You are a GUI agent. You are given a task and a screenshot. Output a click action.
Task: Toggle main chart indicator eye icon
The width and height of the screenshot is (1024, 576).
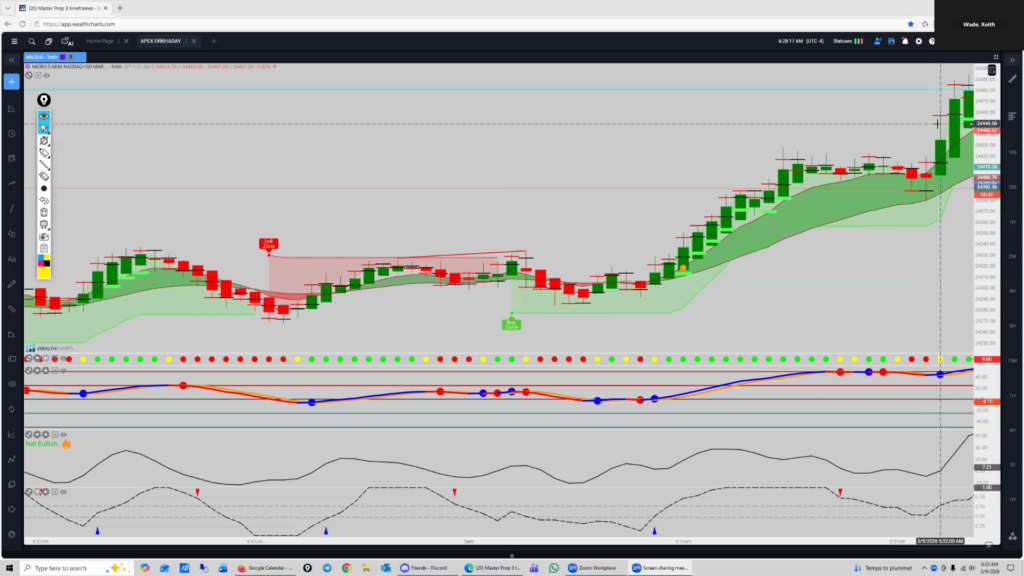pyautogui.click(x=47, y=75)
